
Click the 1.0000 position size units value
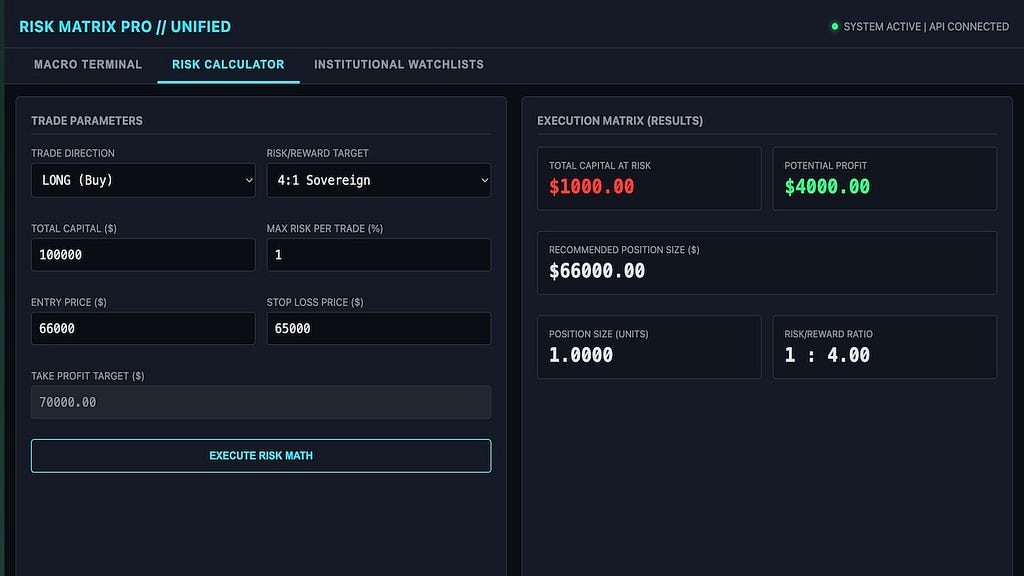pos(581,355)
